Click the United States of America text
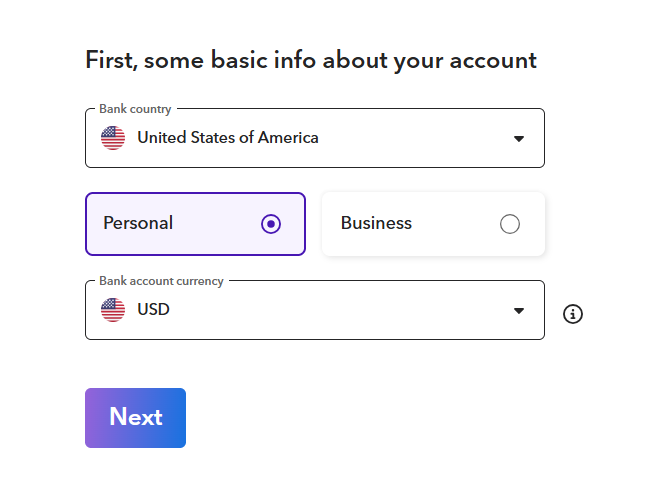This screenshot has height=486, width=667. tap(228, 138)
